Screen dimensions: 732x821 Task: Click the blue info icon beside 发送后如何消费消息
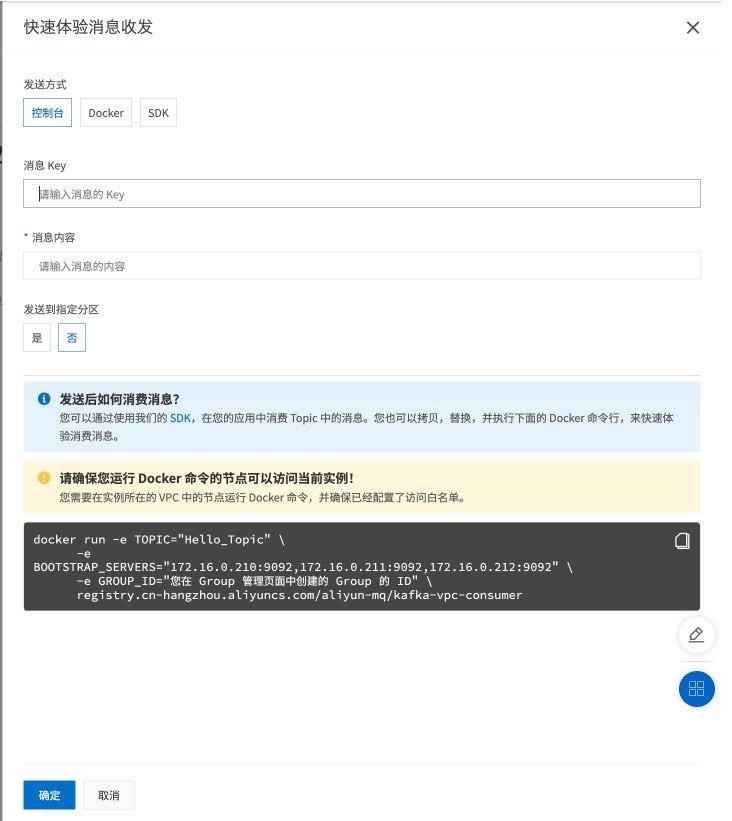(x=44, y=399)
